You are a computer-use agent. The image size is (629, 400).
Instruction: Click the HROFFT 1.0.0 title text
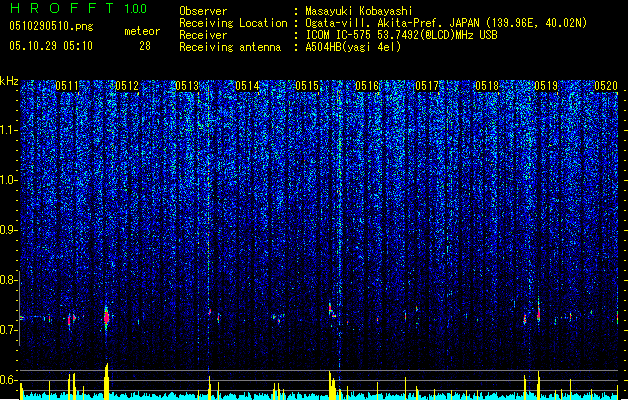[79, 8]
